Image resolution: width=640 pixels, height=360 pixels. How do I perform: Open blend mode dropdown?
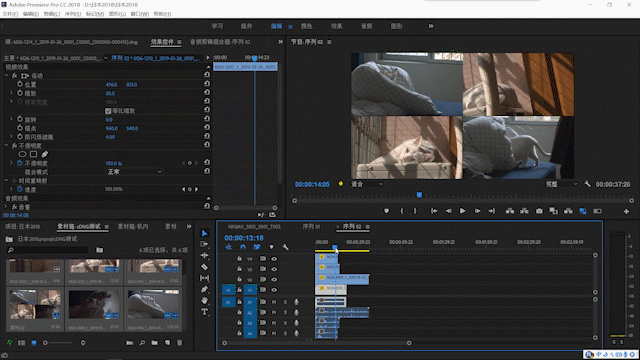(x=134, y=172)
